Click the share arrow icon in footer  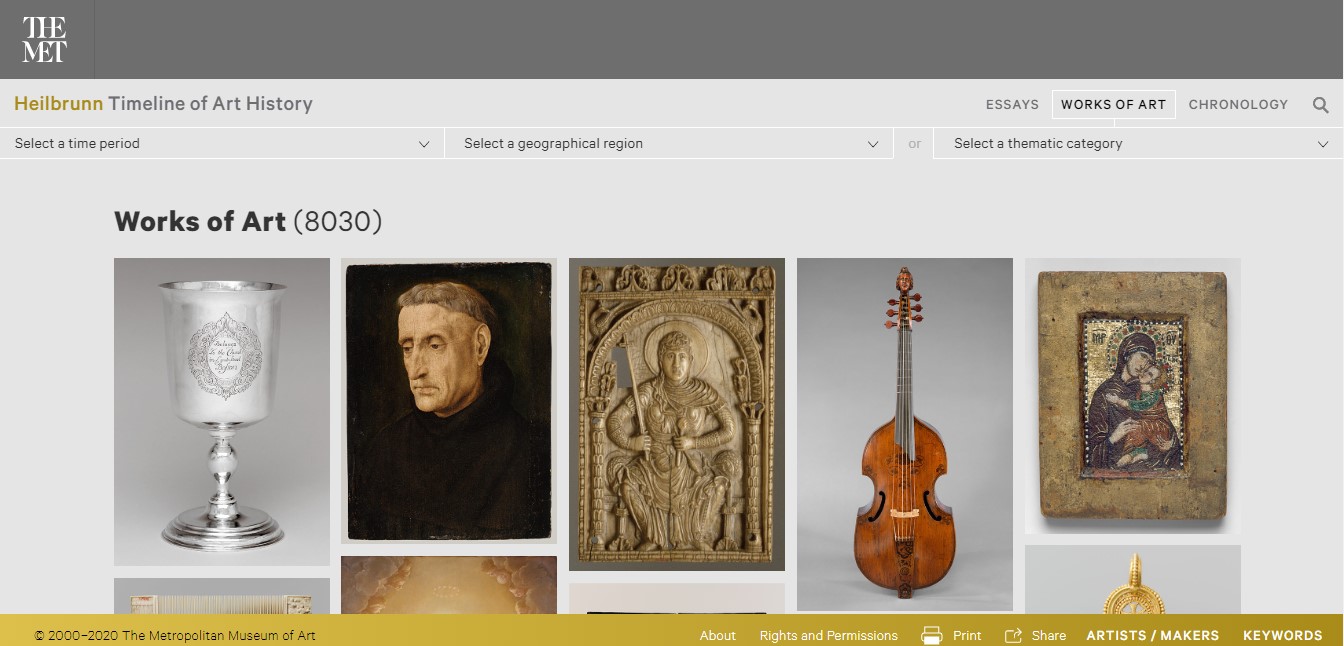[x=1013, y=635]
